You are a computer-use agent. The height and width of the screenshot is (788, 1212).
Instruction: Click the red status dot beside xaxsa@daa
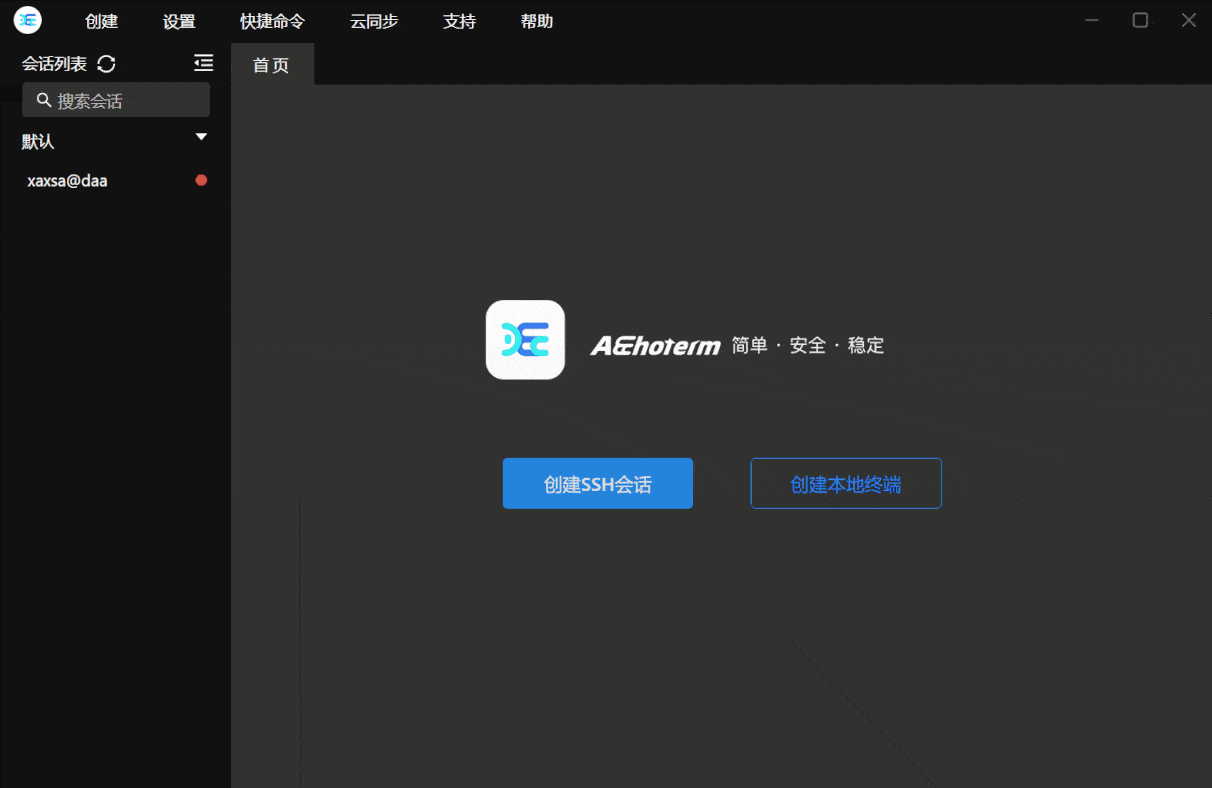pyautogui.click(x=201, y=180)
